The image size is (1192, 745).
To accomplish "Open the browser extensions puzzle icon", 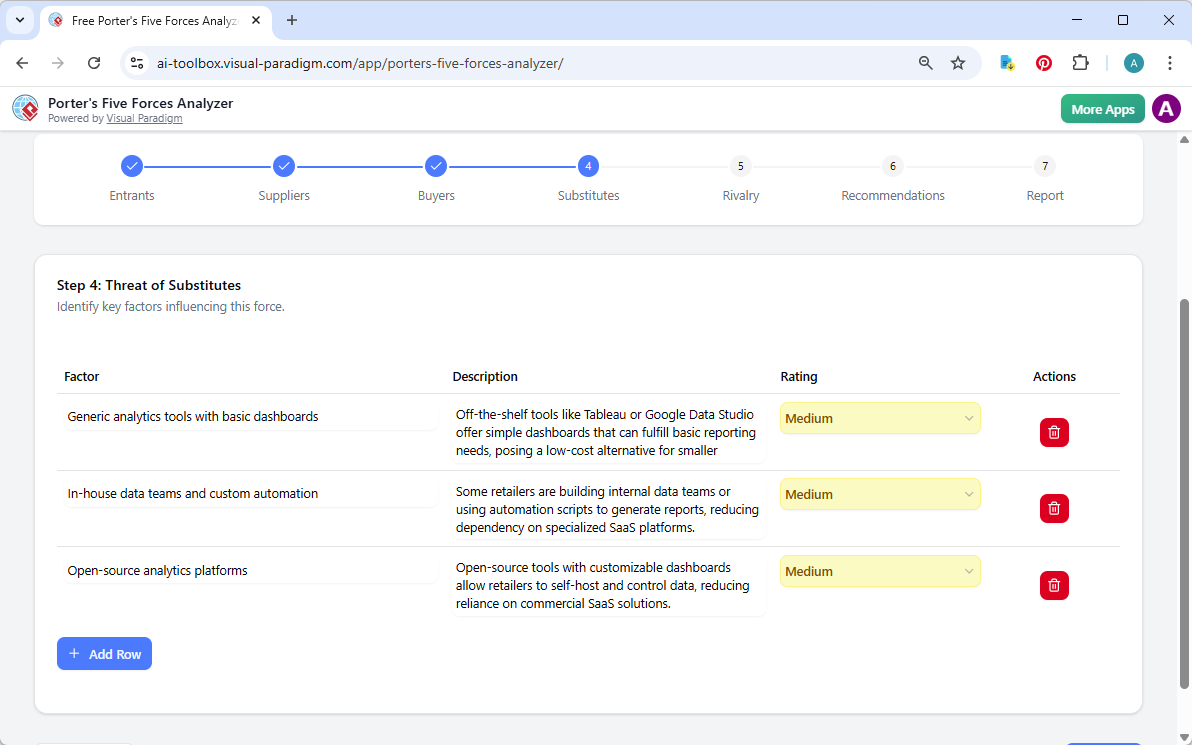I will point(1081,62).
